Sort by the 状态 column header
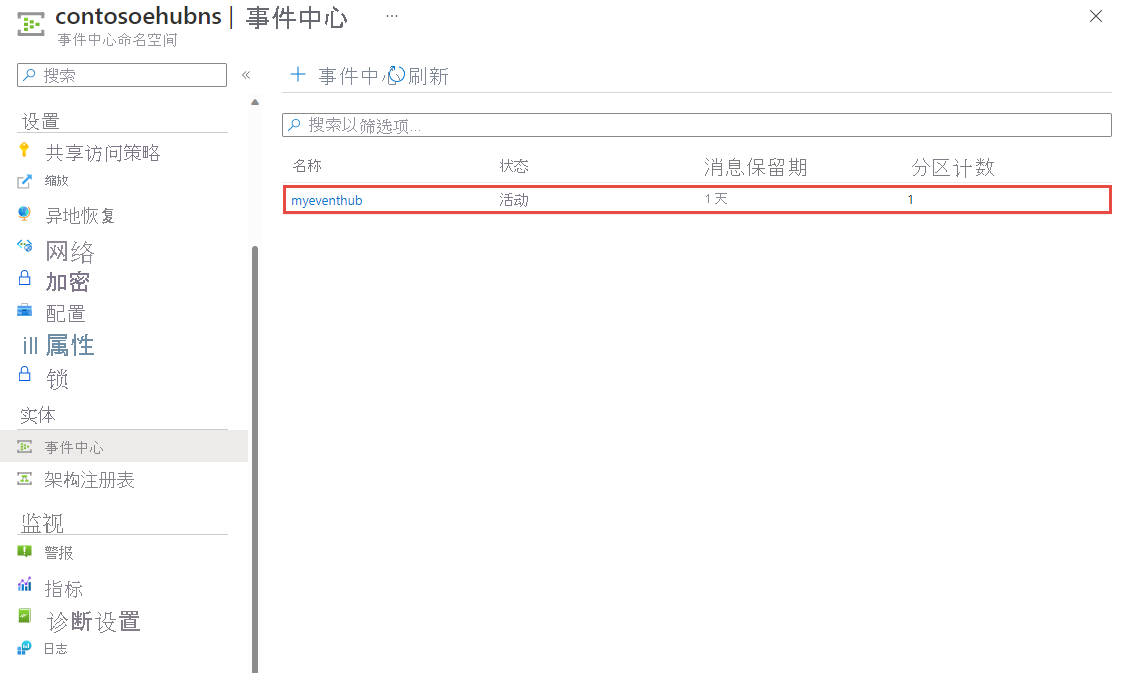The height and width of the screenshot is (673, 1132). click(514, 166)
